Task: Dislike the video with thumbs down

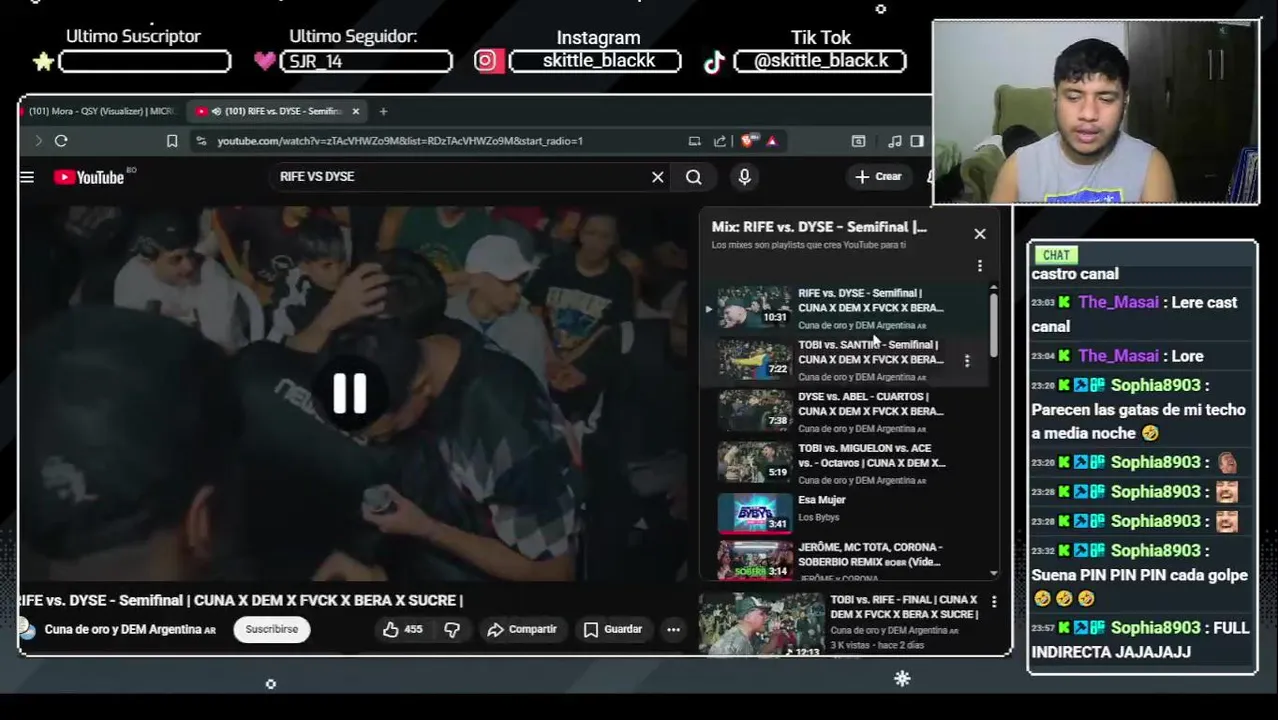Action: coord(452,630)
